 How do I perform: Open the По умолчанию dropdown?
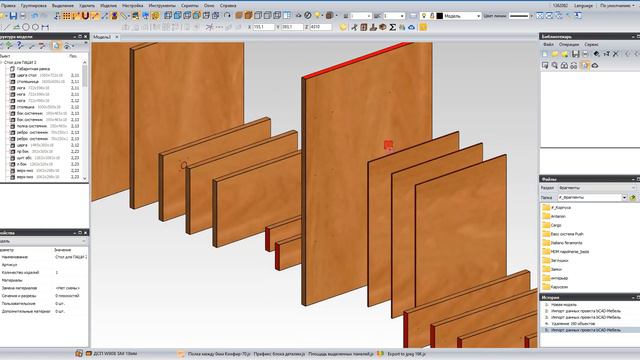click(618, 6)
